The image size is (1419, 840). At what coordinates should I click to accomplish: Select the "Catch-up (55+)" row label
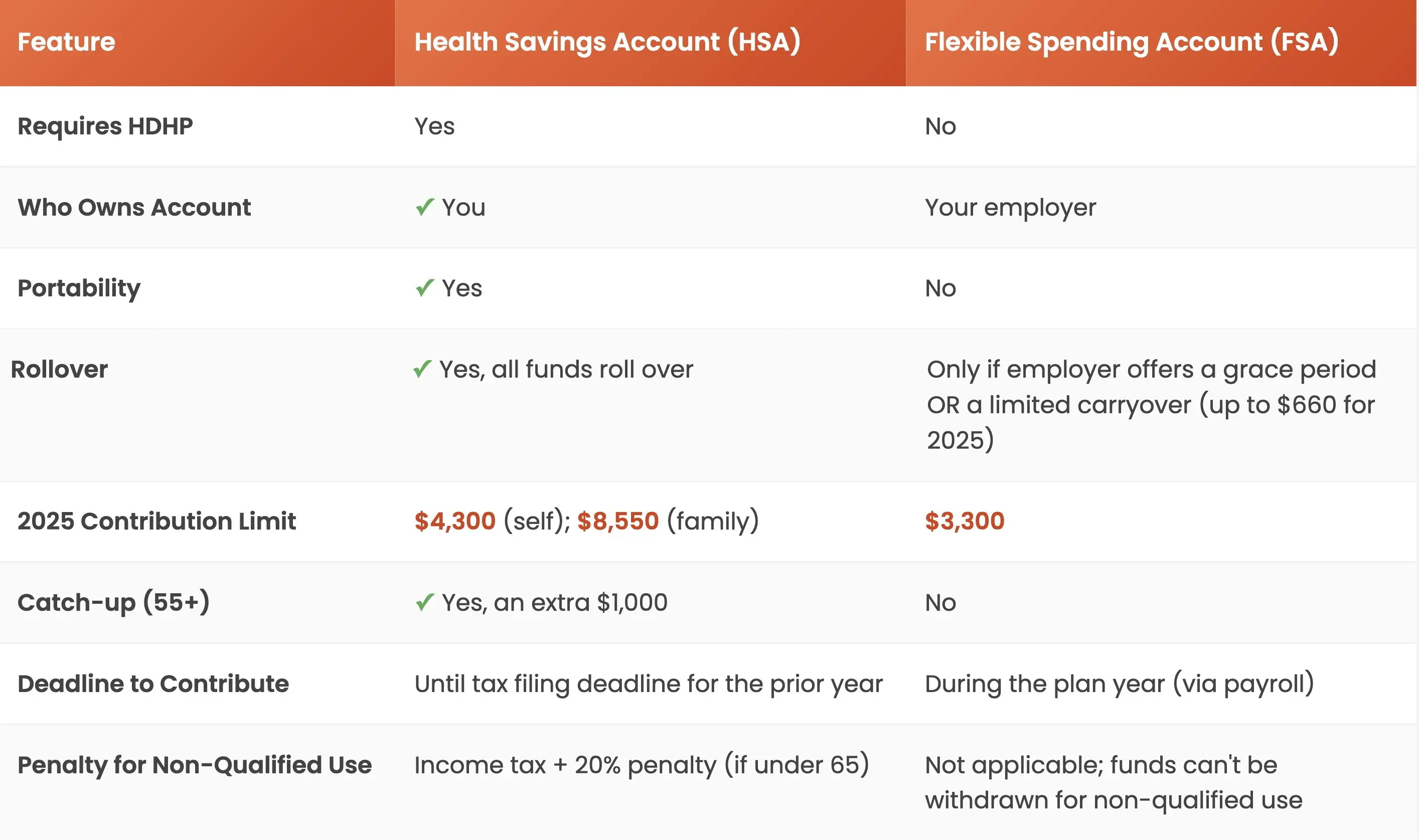click(x=114, y=602)
